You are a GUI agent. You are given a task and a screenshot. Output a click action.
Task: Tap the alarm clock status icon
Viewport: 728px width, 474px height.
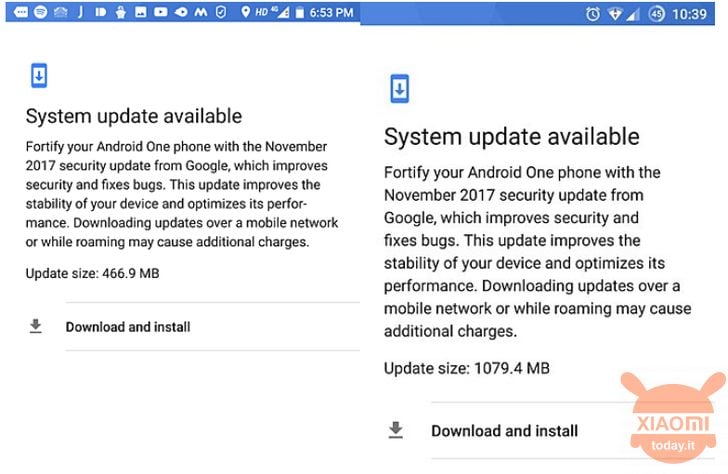[x=593, y=14]
